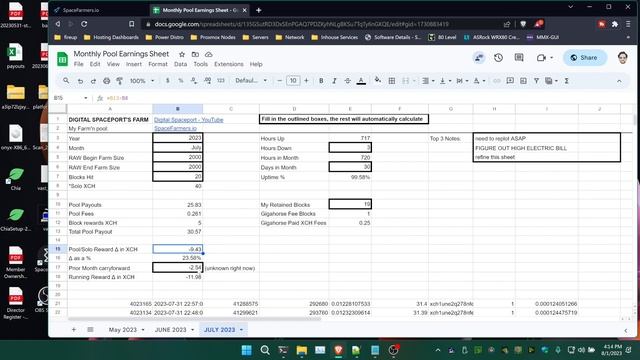Toggle bold formatting
The image size is (640, 360).
tap(321, 81)
